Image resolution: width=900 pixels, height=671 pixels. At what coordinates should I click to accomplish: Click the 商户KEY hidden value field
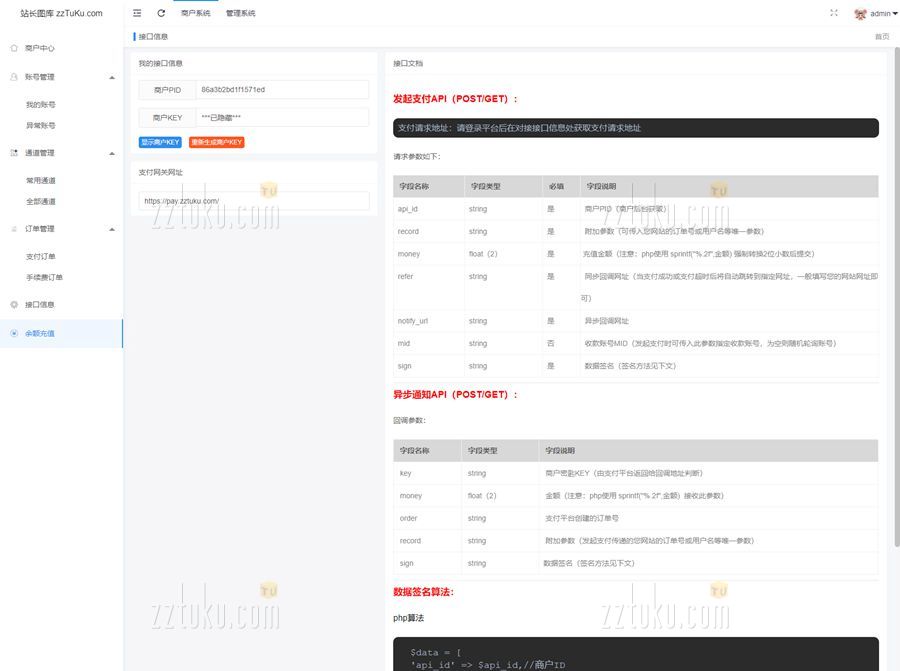pos(282,117)
